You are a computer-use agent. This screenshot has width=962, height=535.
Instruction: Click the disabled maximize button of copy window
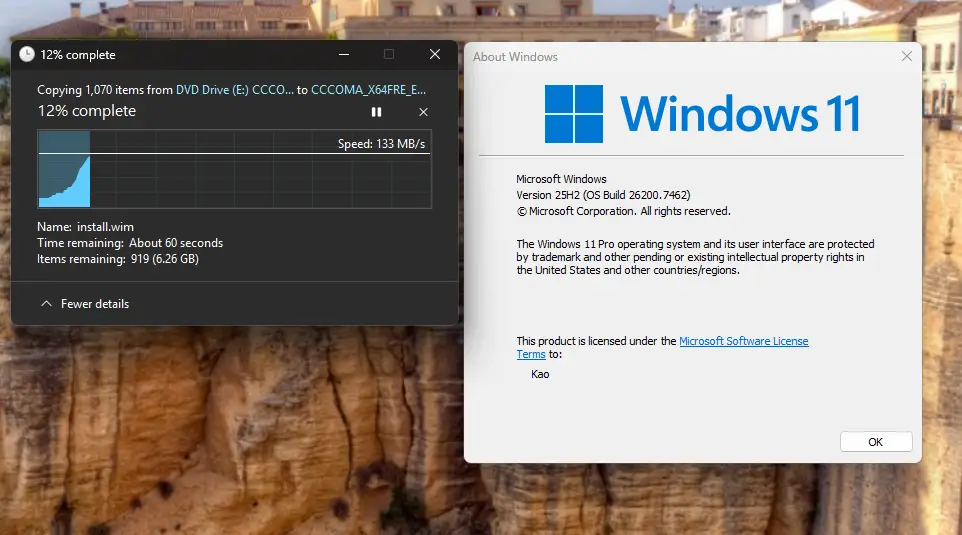pos(389,55)
